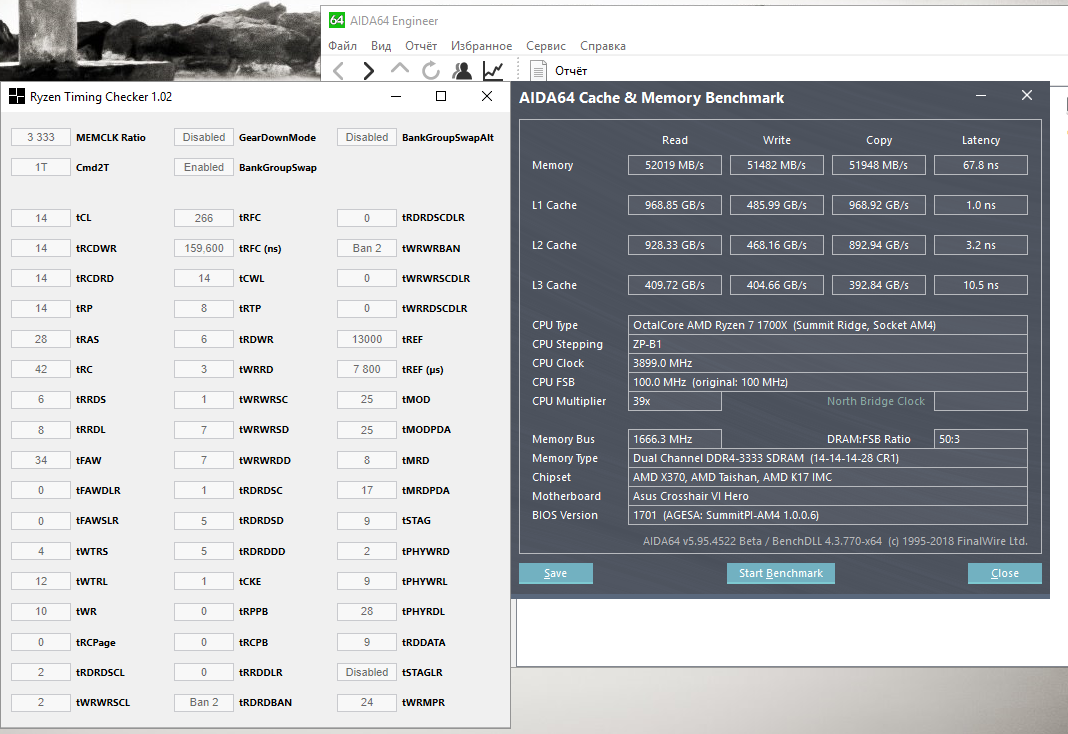
Task: Close the Ryzen Timing Checker window
Action: tap(487, 97)
